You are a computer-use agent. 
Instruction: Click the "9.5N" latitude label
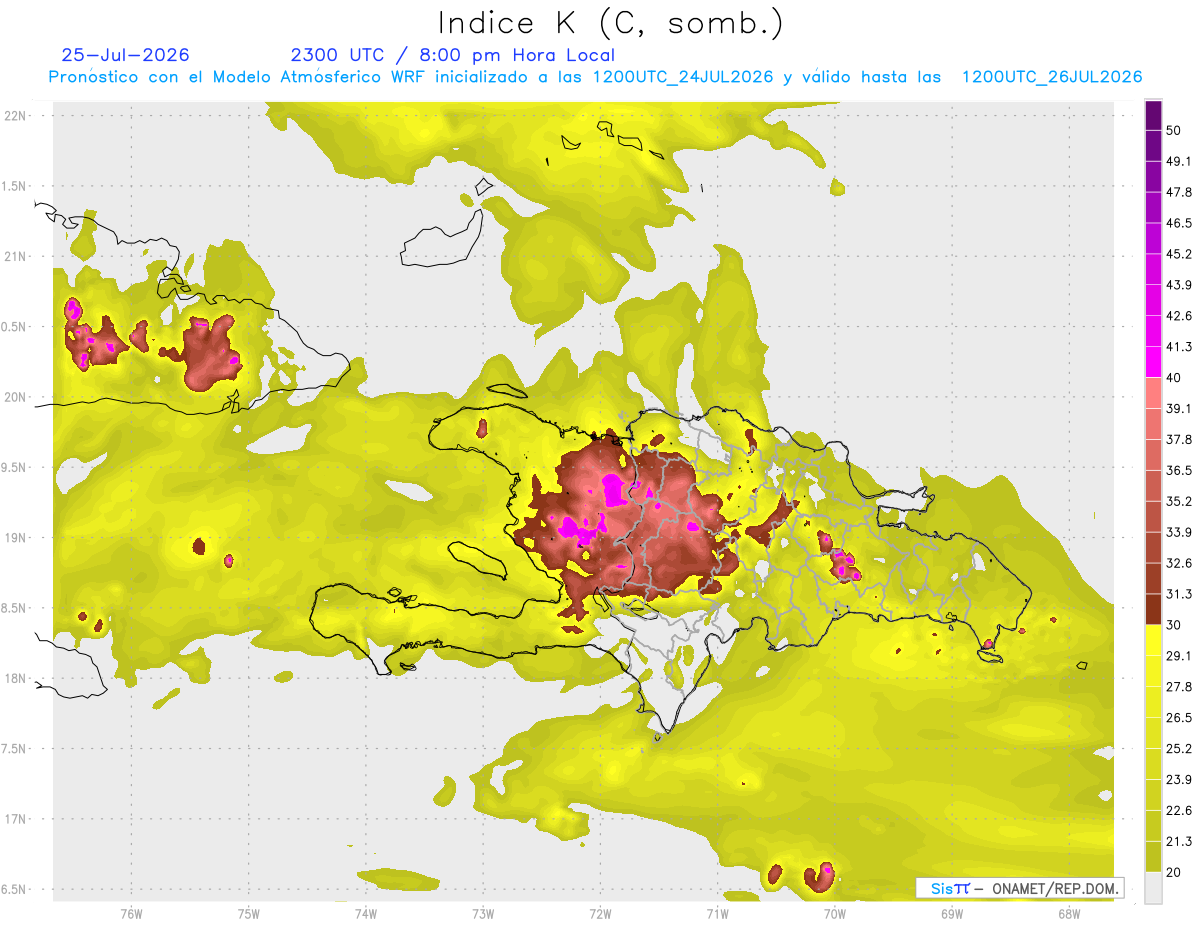coord(15,468)
